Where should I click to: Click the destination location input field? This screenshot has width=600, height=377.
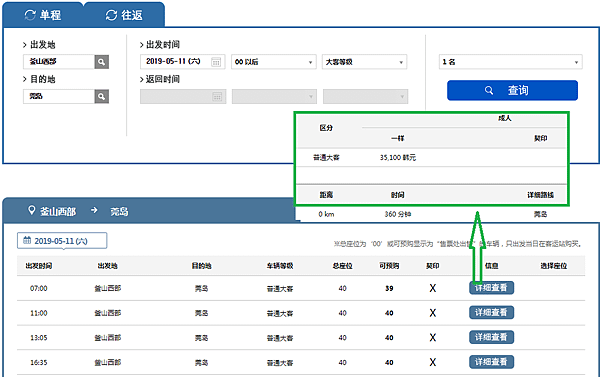click(59, 96)
